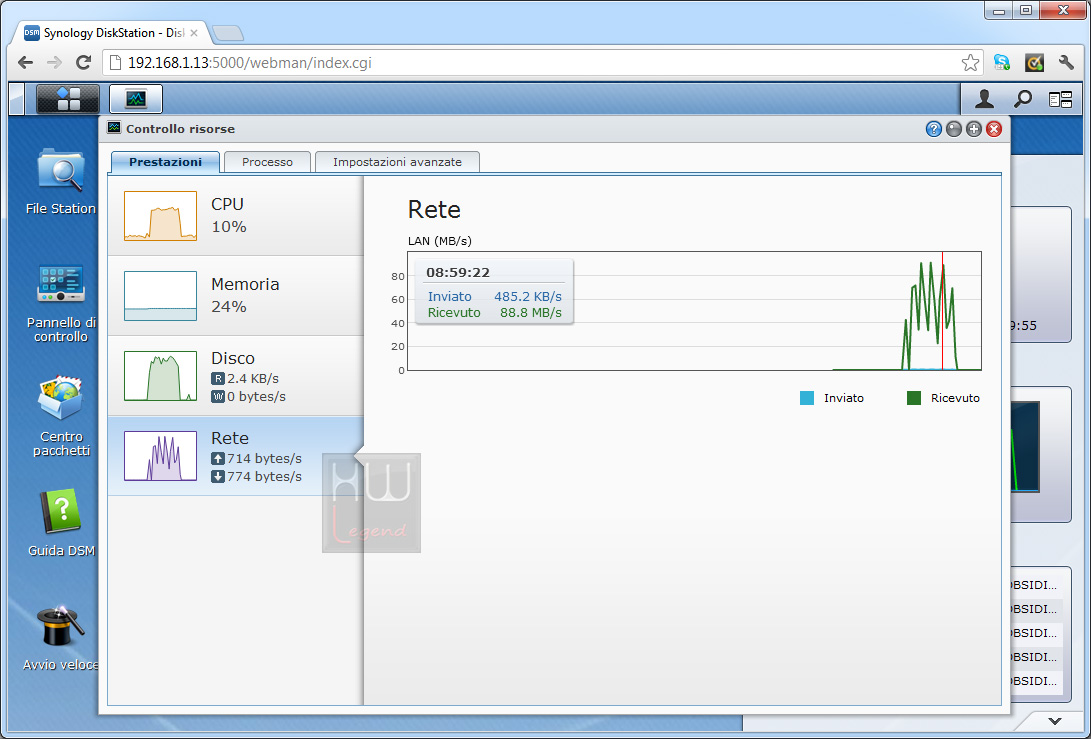
Task: Toggle the DSM widgets panel icon
Action: click(x=1060, y=100)
